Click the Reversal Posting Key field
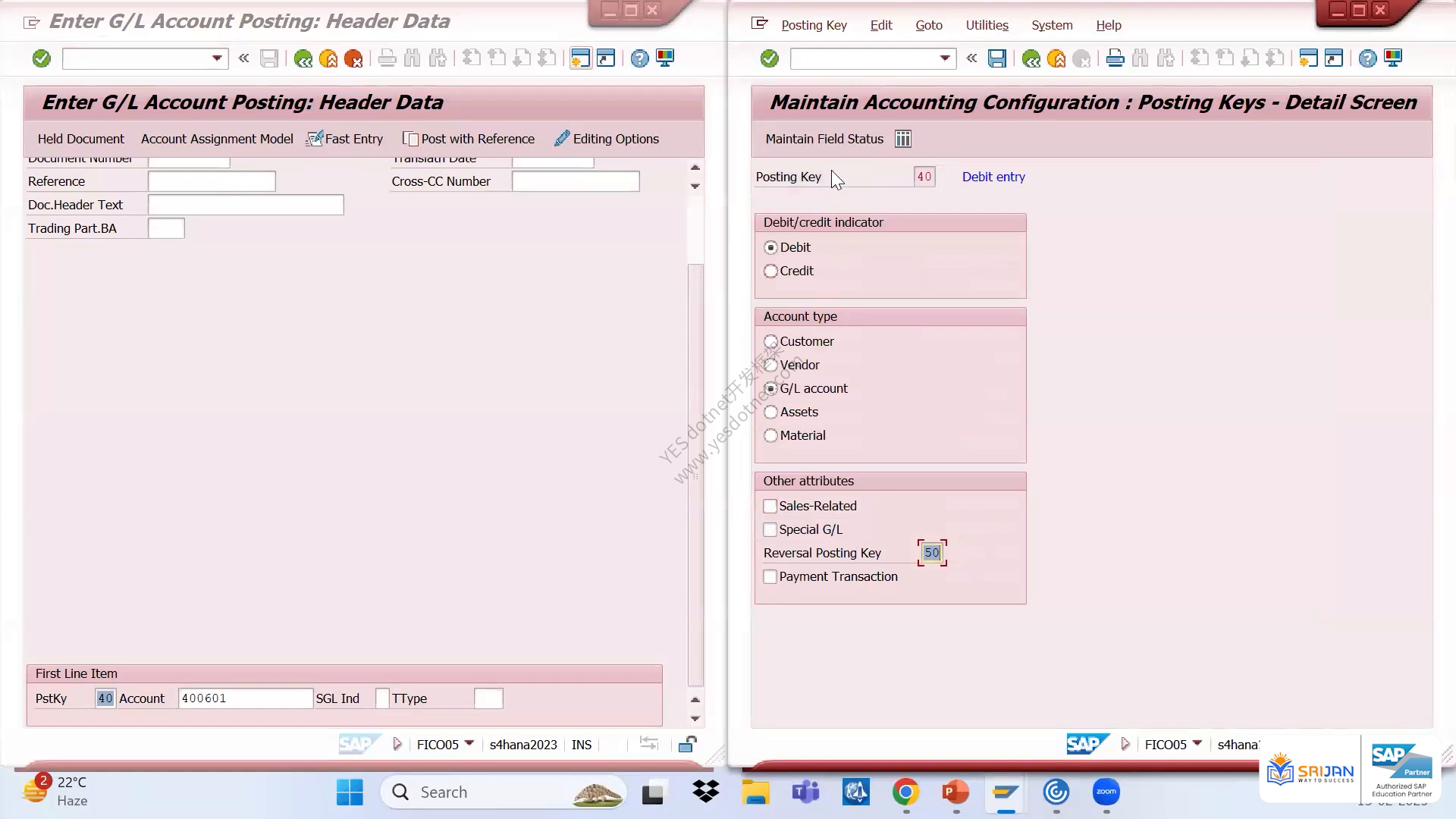This screenshot has width=1456, height=819. [932, 553]
